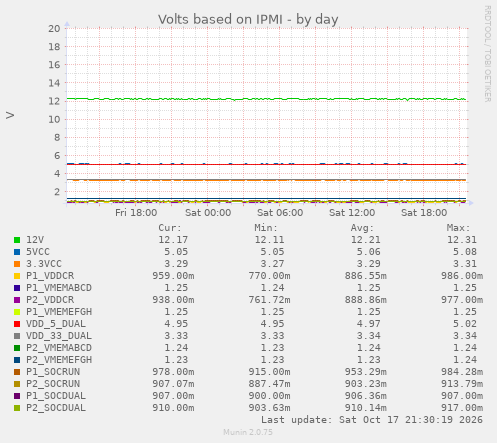Viewport: 497px width, 443px height.
Task: Click the y-axis value 12
Action: 54,101
